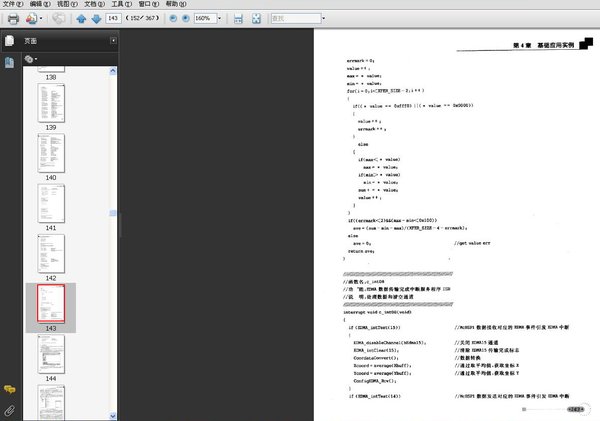This screenshot has height=421, width=600.
Task: Click the page count text (152 / 367)
Action: pos(142,18)
